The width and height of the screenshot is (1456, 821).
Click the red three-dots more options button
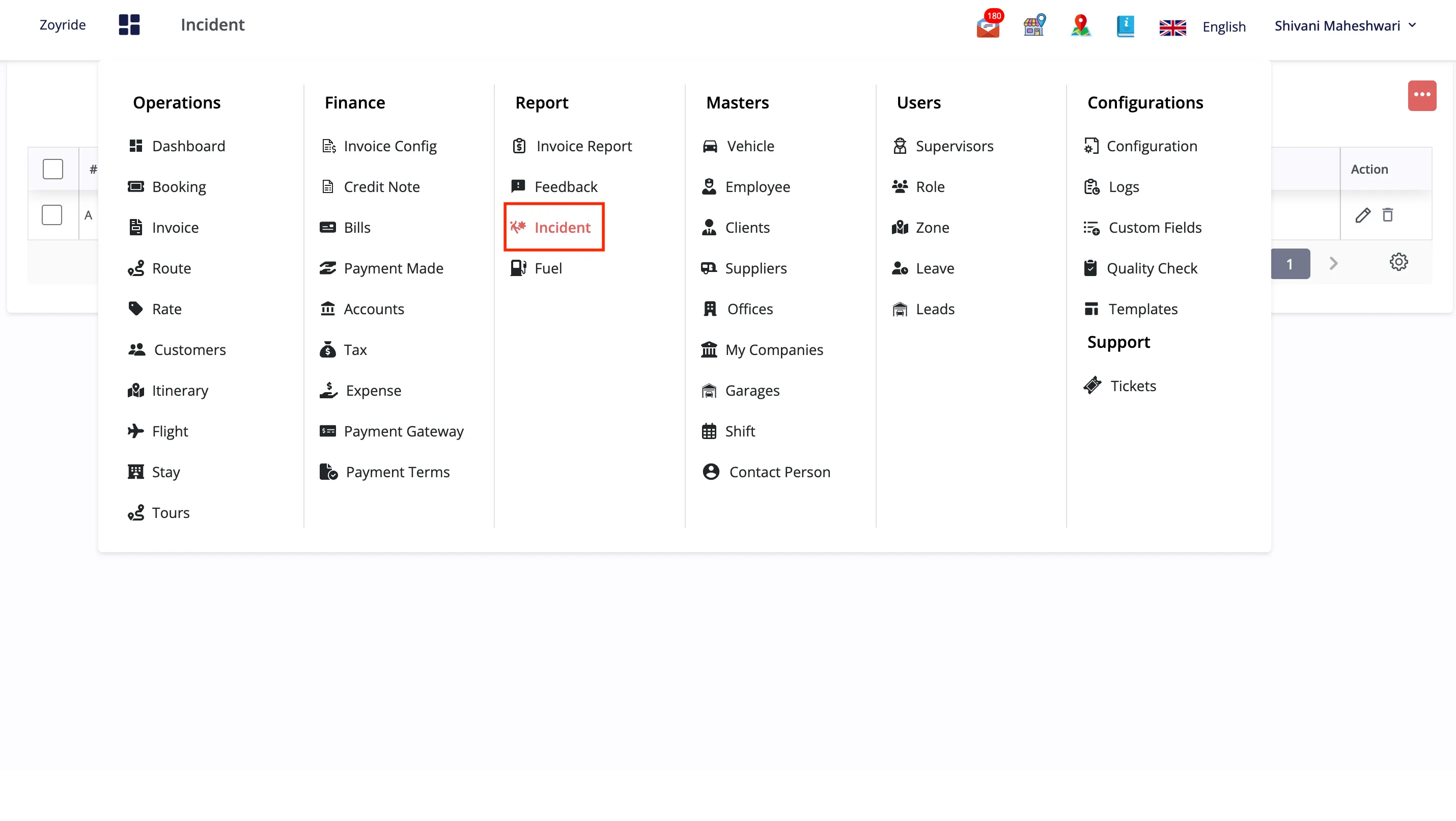[x=1421, y=95]
